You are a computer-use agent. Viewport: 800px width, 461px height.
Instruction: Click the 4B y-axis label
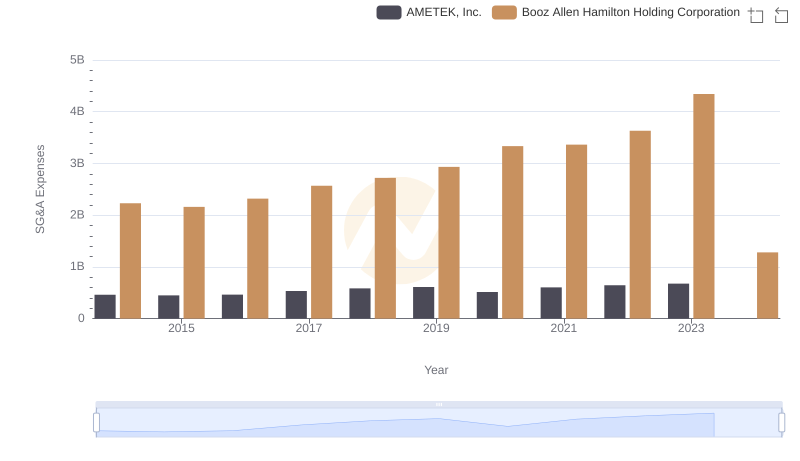click(77, 111)
